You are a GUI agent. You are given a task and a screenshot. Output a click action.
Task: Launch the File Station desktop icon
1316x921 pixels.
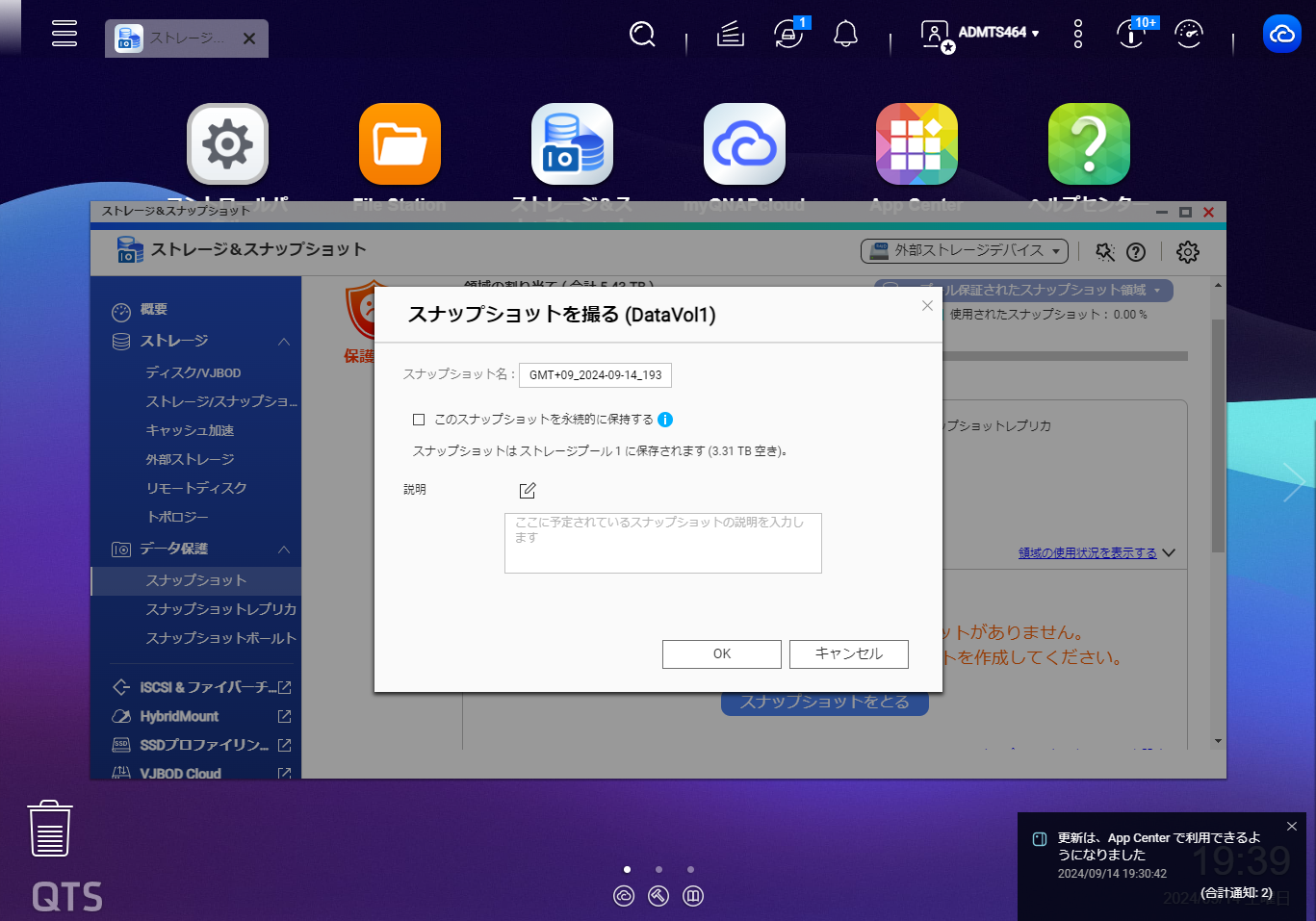click(400, 144)
